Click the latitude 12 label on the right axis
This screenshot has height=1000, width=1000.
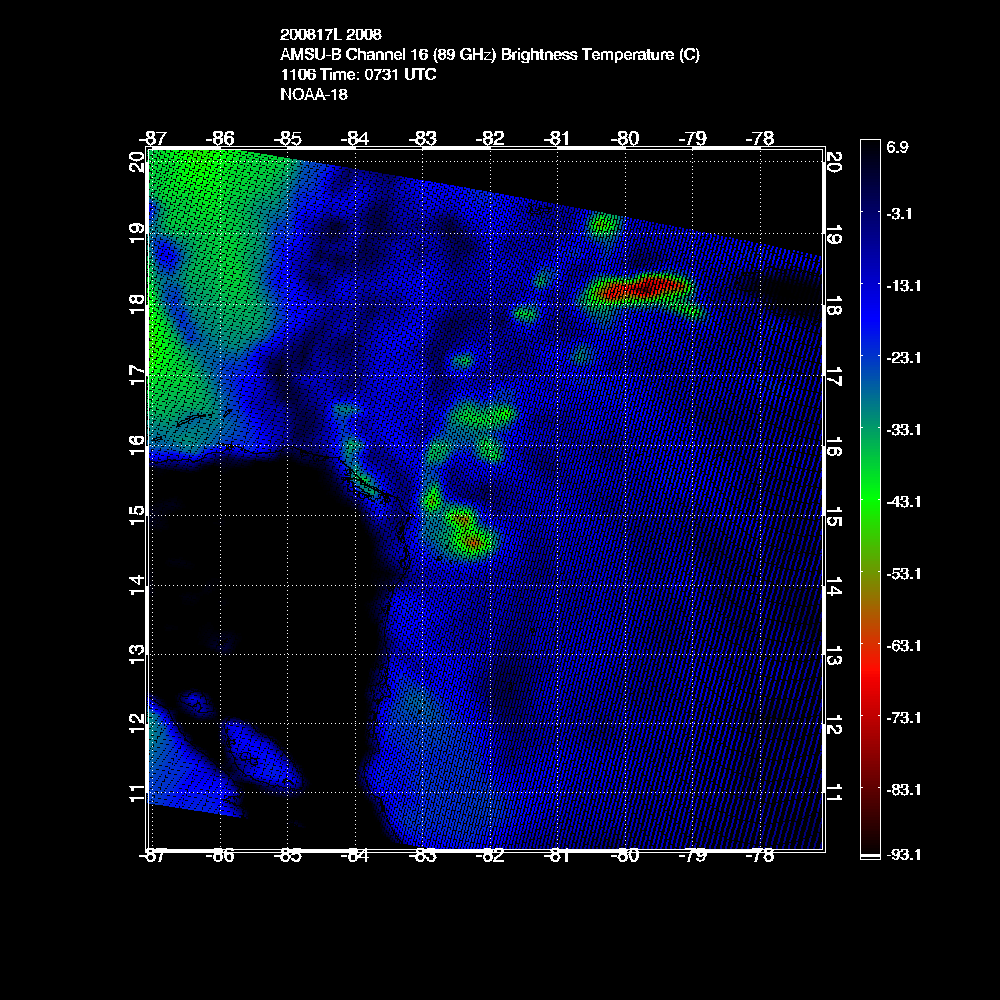[834, 724]
